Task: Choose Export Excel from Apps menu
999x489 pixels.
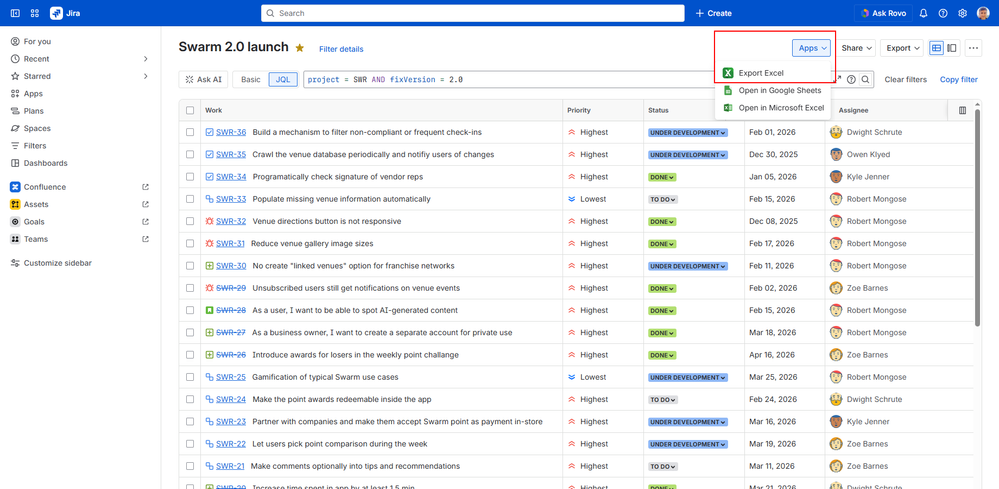Action: pyautogui.click(x=773, y=73)
